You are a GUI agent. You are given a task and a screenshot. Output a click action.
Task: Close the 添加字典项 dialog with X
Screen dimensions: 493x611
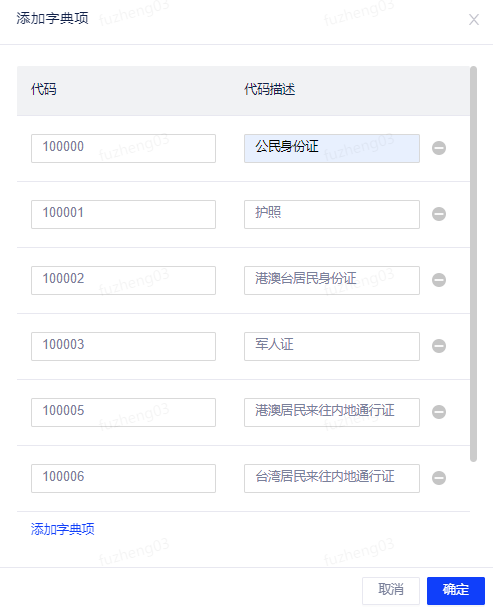point(474,19)
